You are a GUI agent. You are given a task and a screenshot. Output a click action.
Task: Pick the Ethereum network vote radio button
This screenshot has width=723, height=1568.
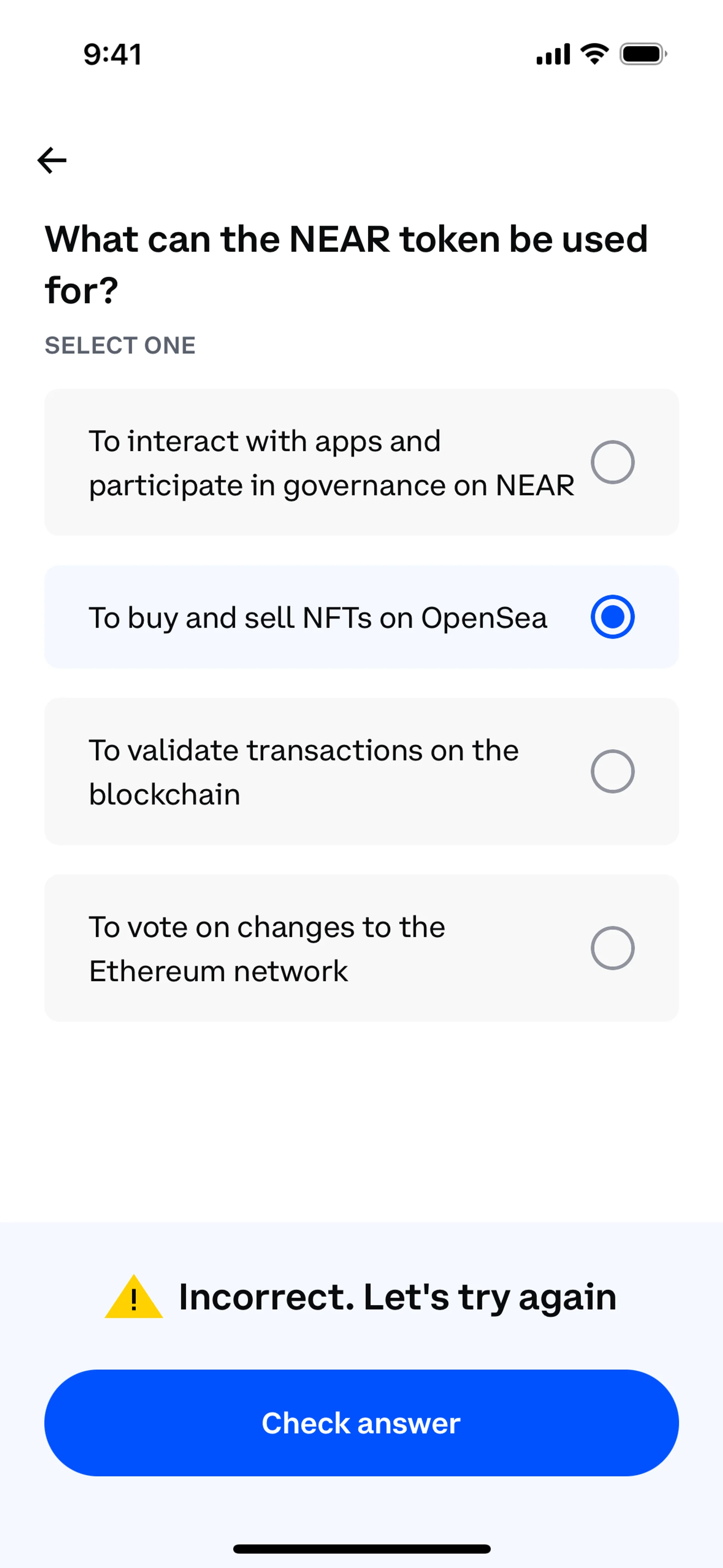pos(612,948)
